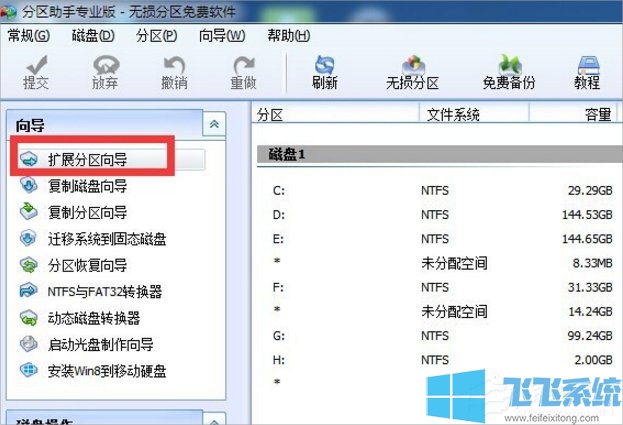Screen dimensions: 623x425
Task: Open the 常规(G) menu
Action: click(x=27, y=36)
